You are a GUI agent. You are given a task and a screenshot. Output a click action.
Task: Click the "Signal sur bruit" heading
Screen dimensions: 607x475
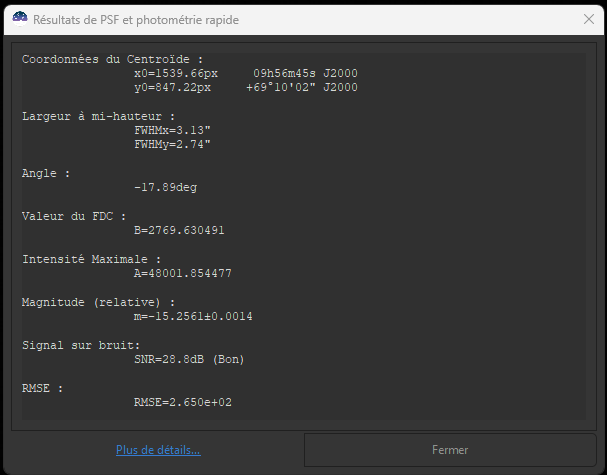(x=81, y=345)
